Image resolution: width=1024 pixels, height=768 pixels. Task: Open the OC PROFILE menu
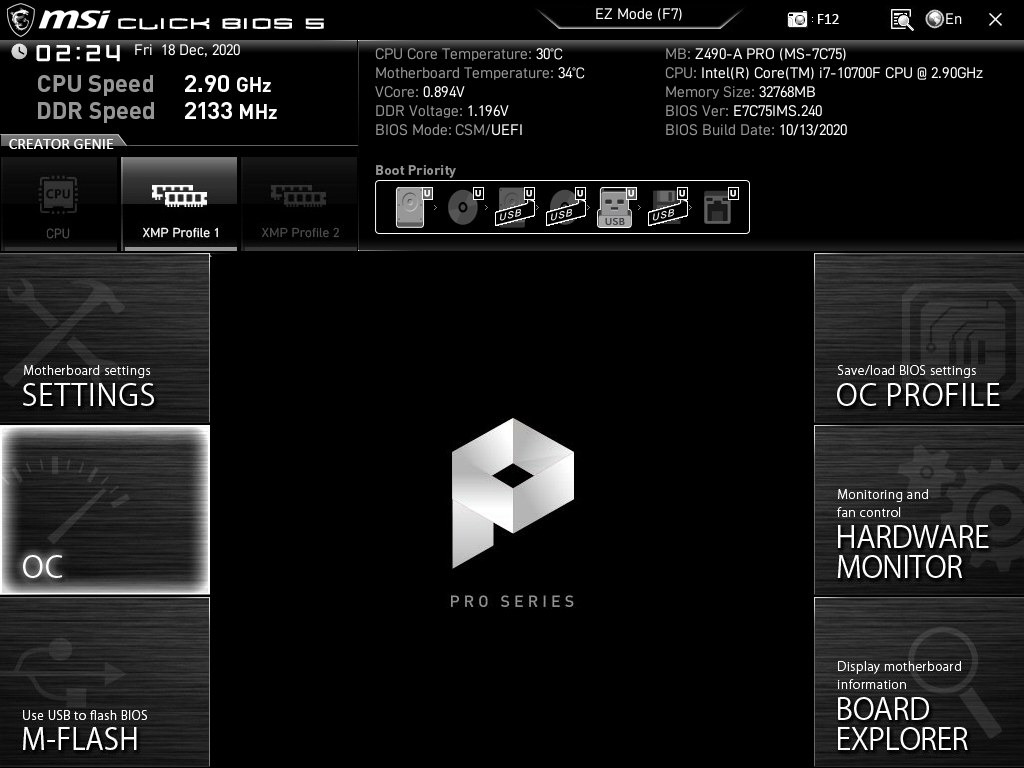pyautogui.click(x=919, y=338)
